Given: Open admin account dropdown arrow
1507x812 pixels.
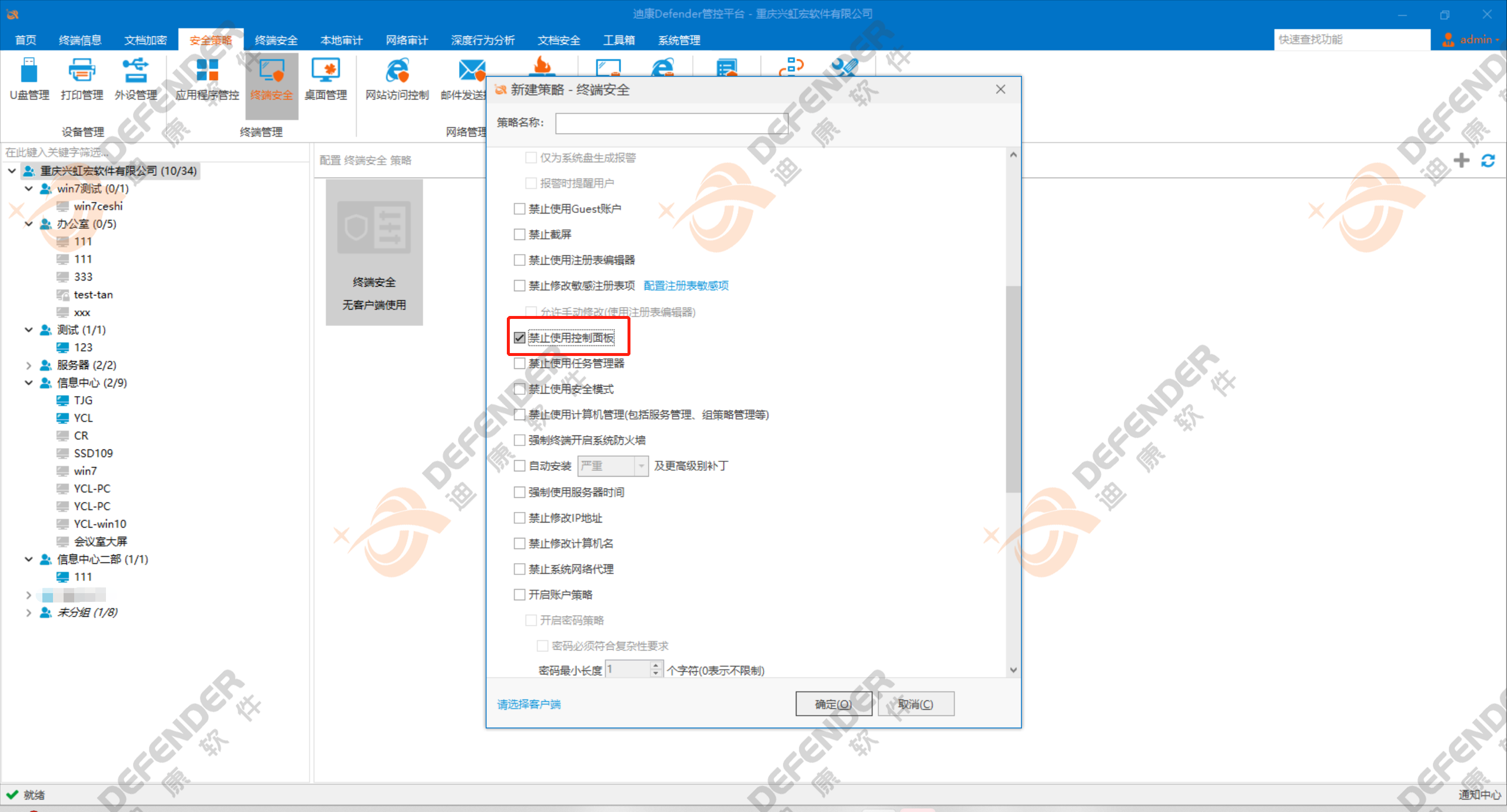Looking at the screenshot, I should click(x=1498, y=40).
